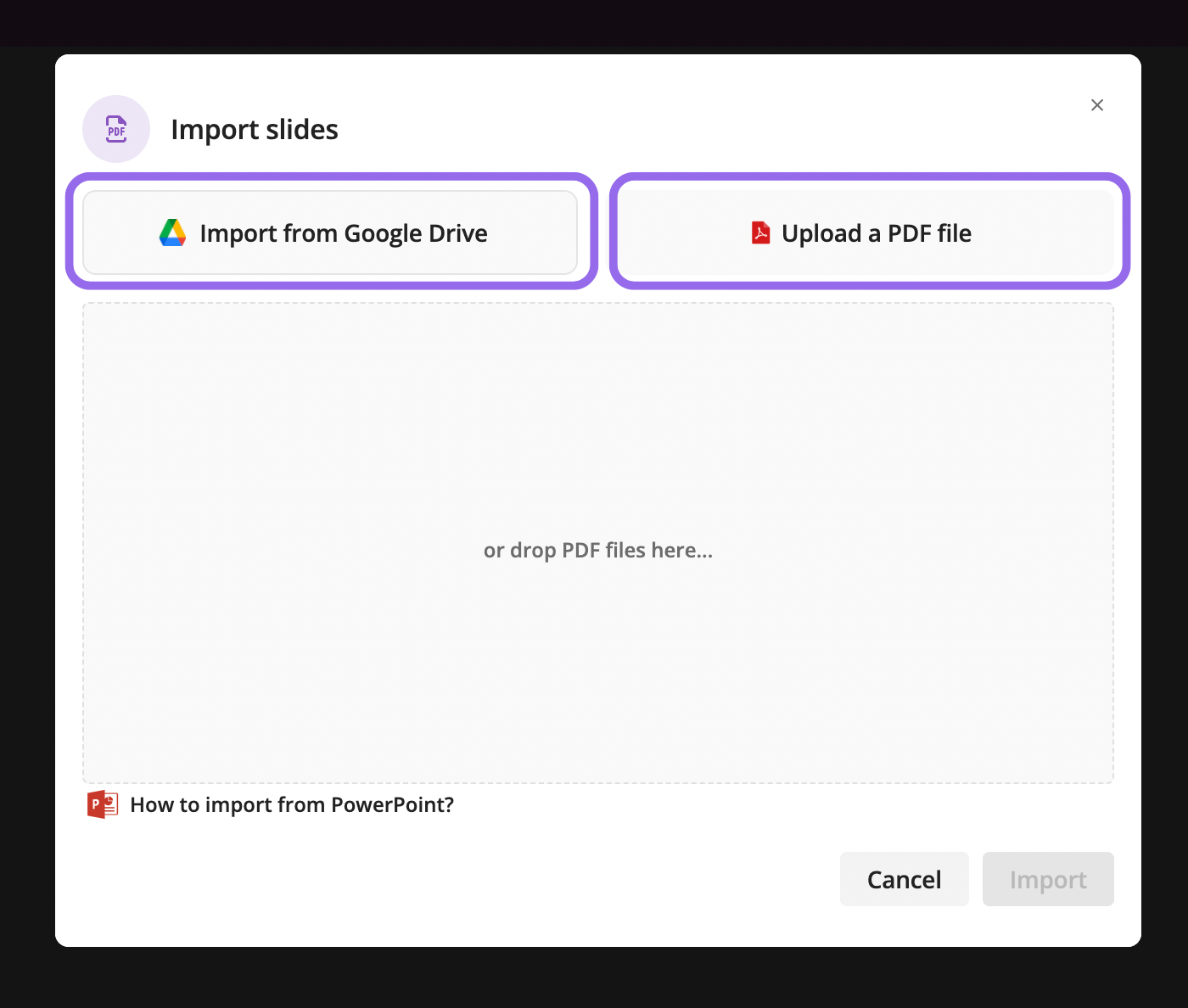The height and width of the screenshot is (1008, 1188).
Task: Click the Import slides dialog title
Action: pos(255,129)
